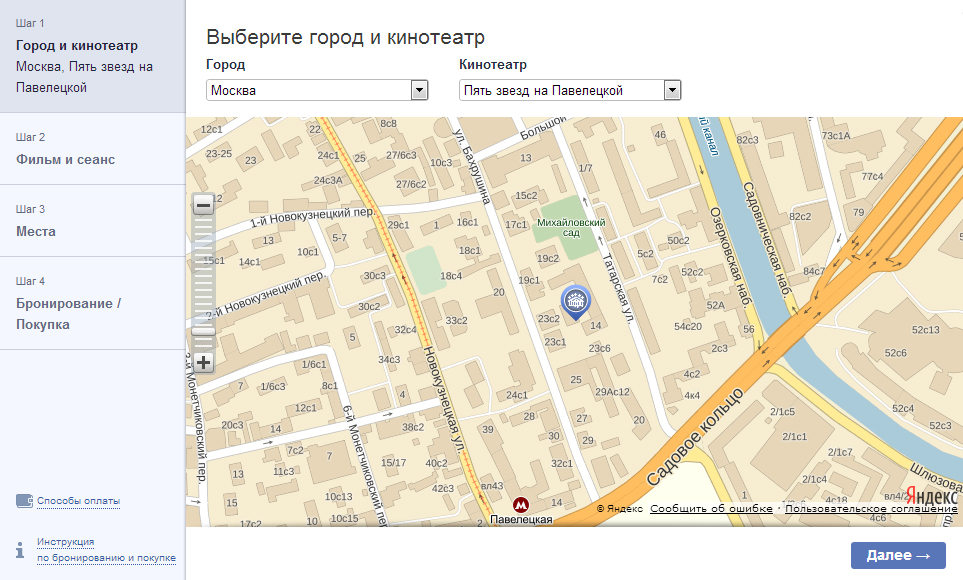Click Садовое кольцо road label

coord(695,437)
